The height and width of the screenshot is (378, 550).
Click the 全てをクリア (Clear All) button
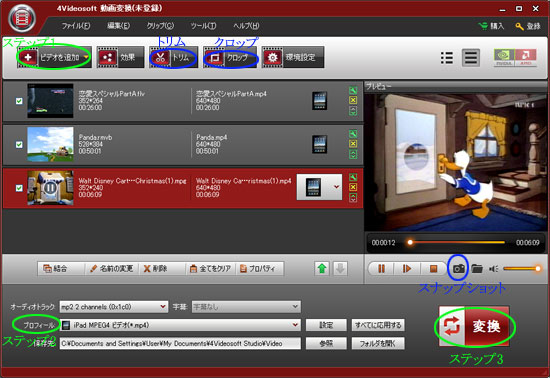pyautogui.click(x=210, y=269)
